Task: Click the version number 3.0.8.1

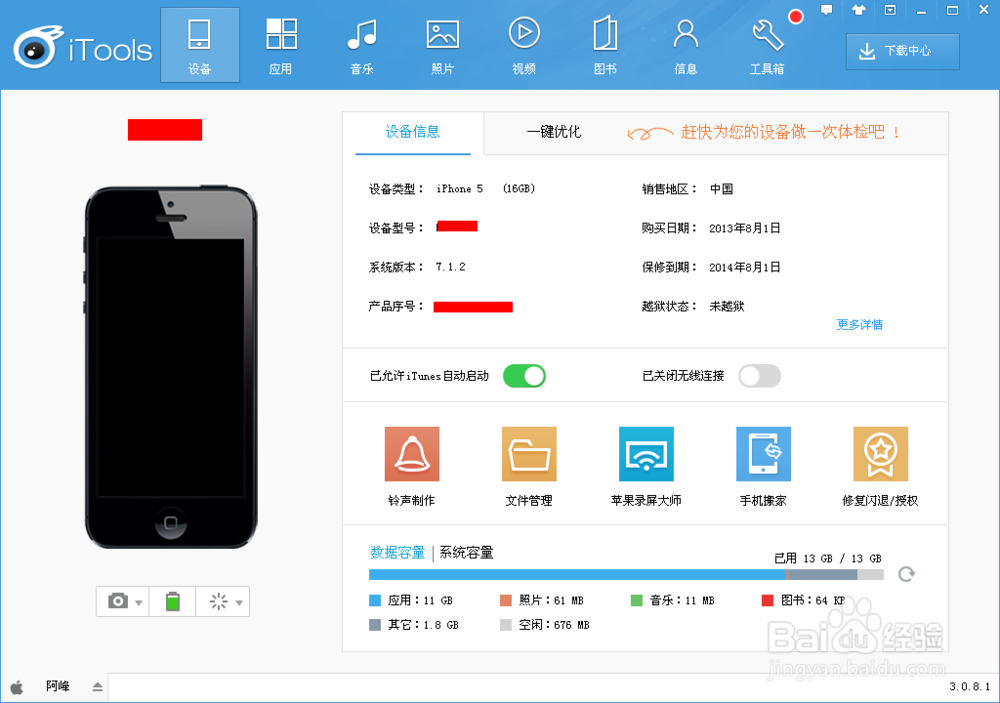Action: [x=970, y=686]
